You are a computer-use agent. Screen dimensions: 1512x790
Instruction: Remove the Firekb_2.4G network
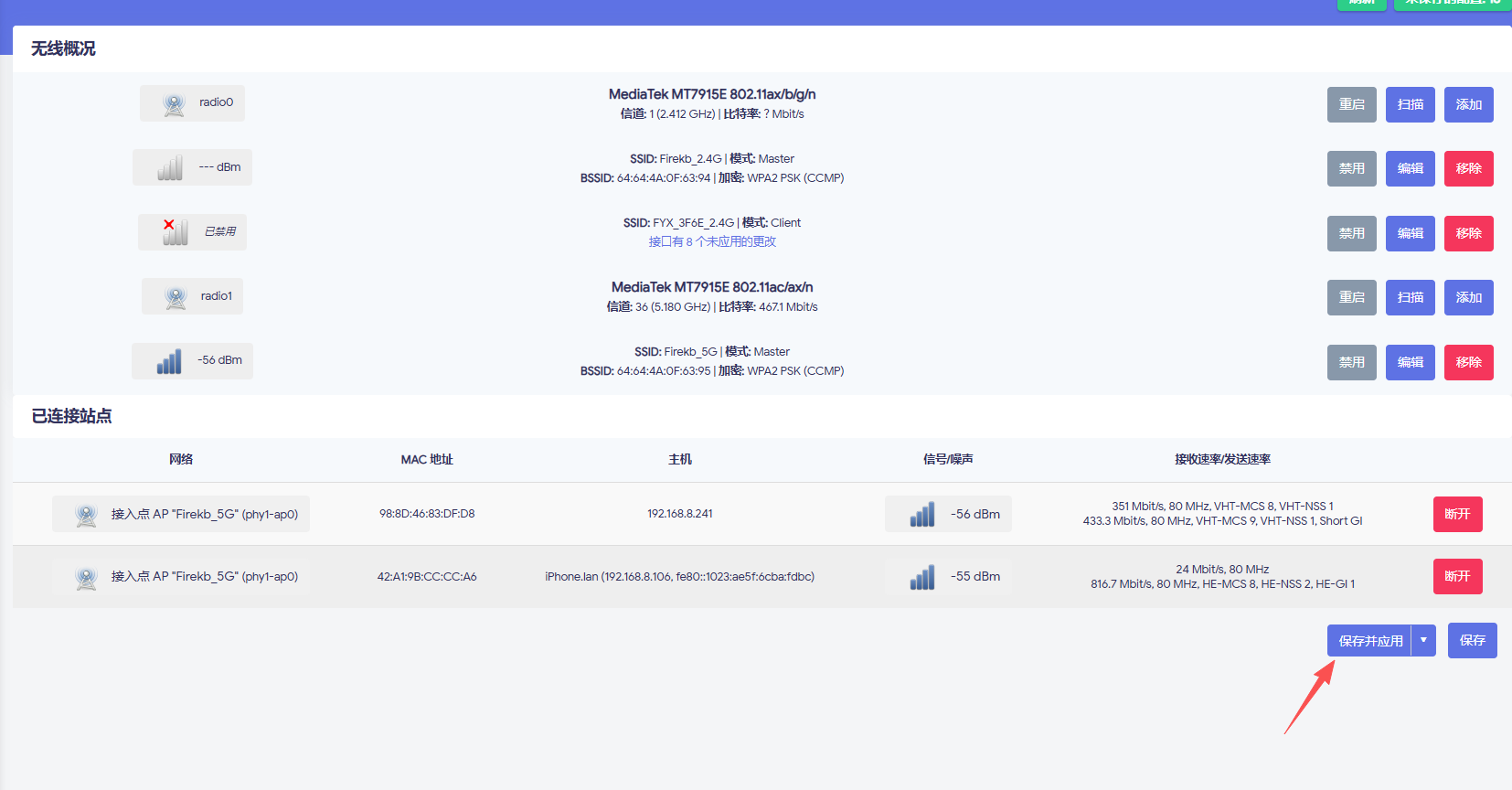[1469, 168]
